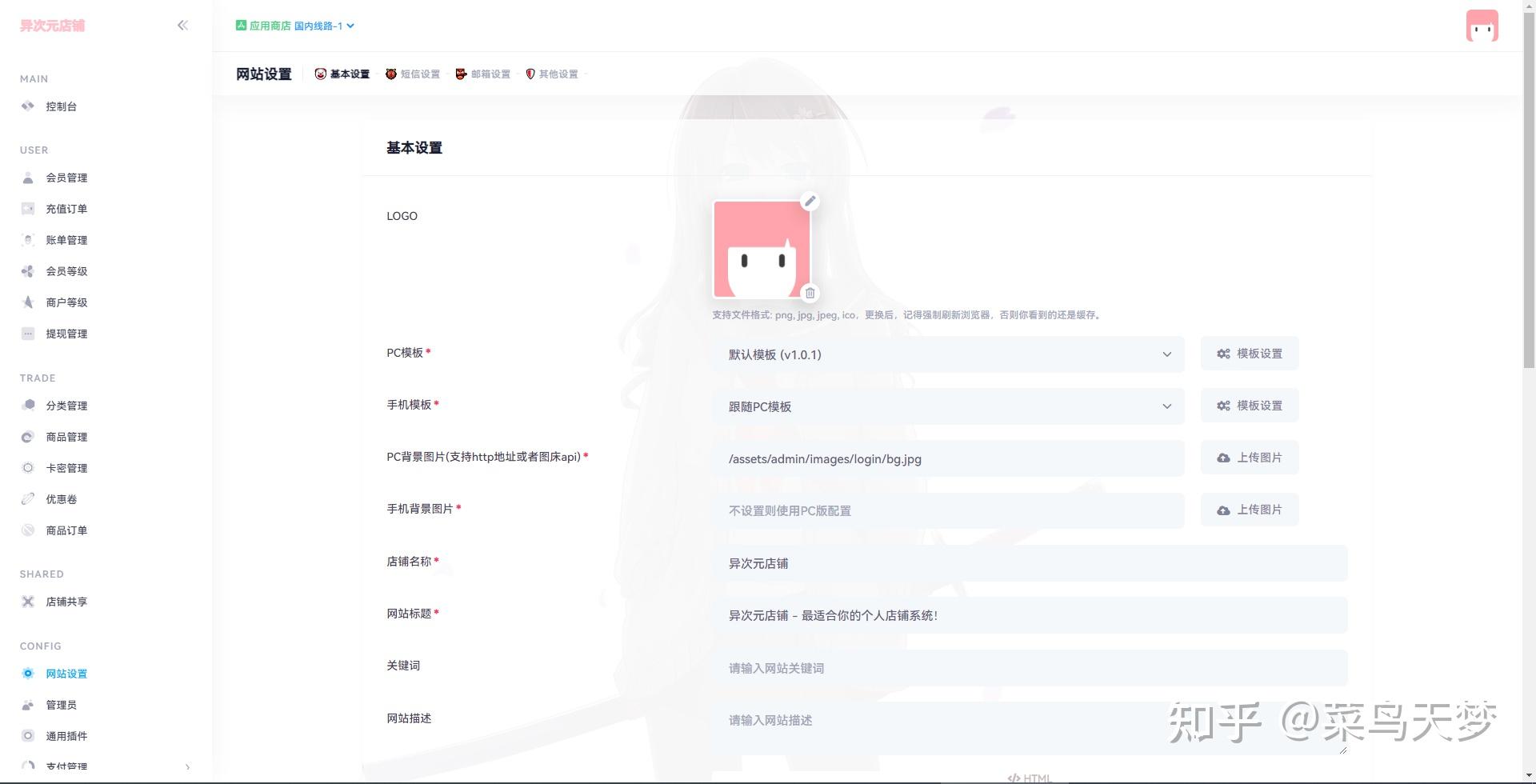Edit the LOGO using the pencil icon
The height and width of the screenshot is (784, 1536).
click(x=810, y=201)
